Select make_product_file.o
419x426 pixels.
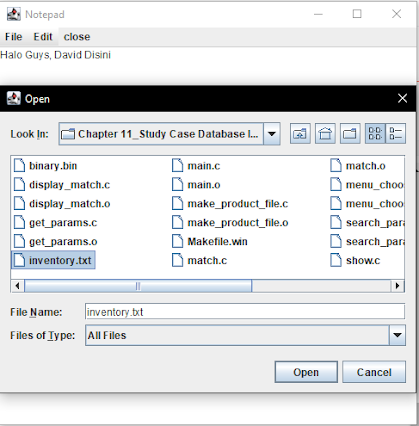coord(230,223)
